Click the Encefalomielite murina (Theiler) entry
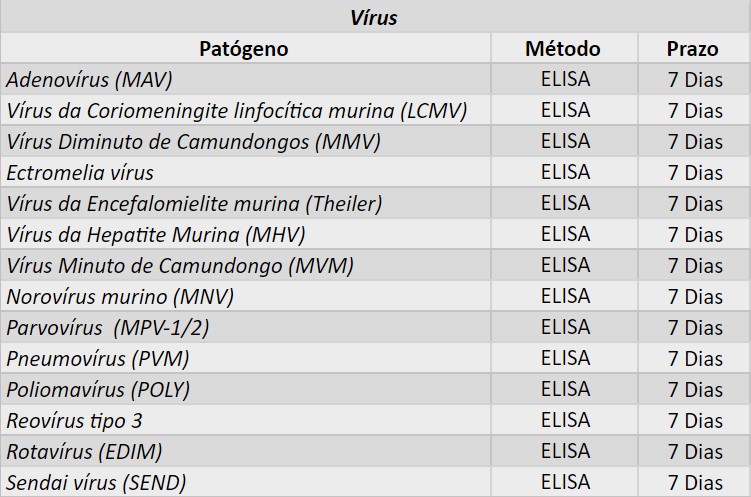 [194, 203]
